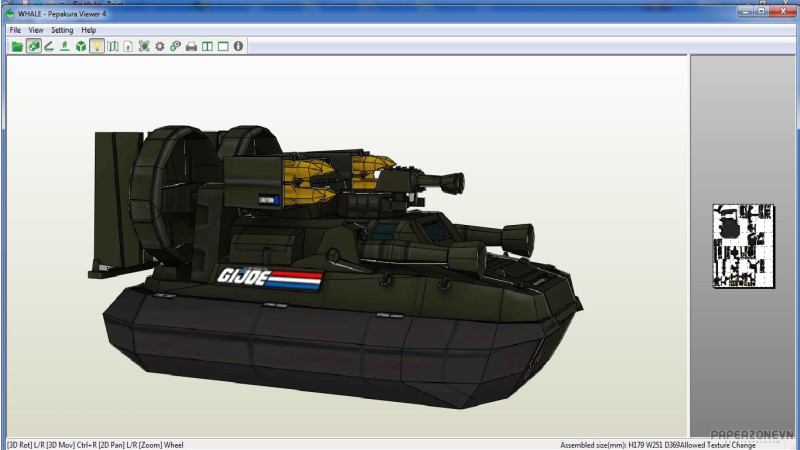The width and height of the screenshot is (800, 450).
Task: Select the check edge angle tool
Action: tap(49, 46)
